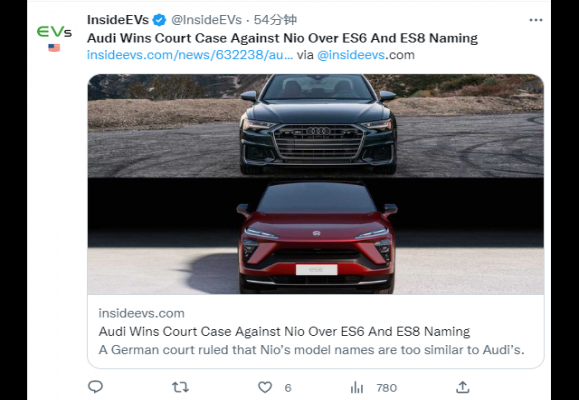Click the @InsideEVs handle
Screen dimensions: 579x400
(206, 20)
